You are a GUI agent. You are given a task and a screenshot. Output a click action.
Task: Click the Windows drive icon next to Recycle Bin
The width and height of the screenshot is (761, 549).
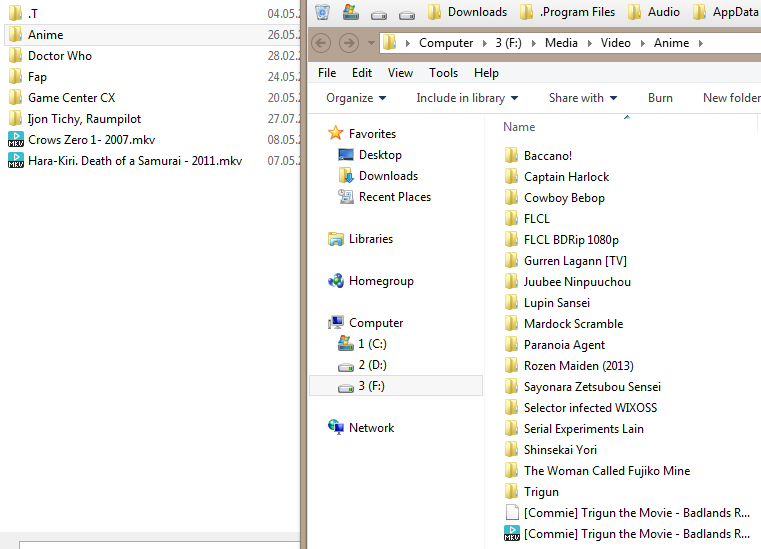350,12
